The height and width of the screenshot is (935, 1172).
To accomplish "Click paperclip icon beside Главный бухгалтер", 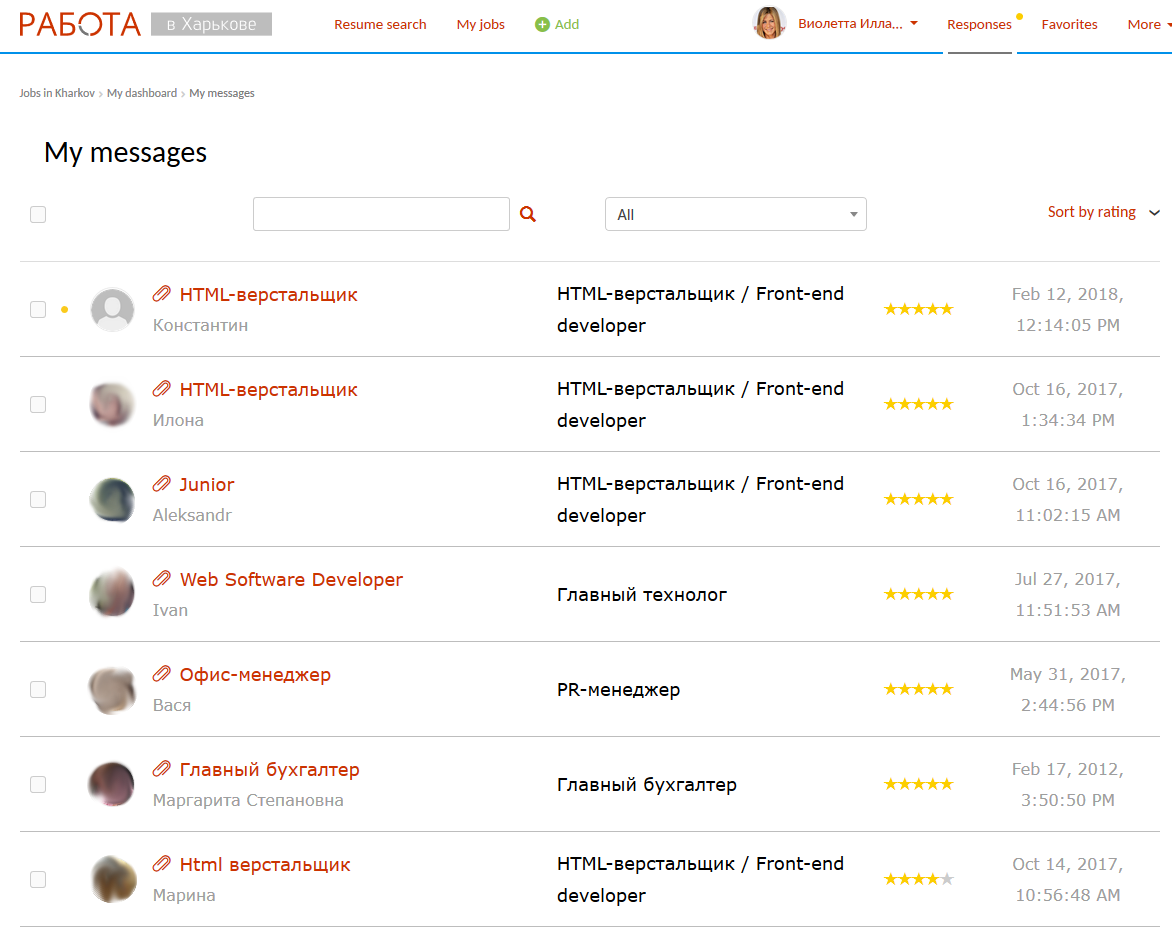I will pyautogui.click(x=162, y=769).
